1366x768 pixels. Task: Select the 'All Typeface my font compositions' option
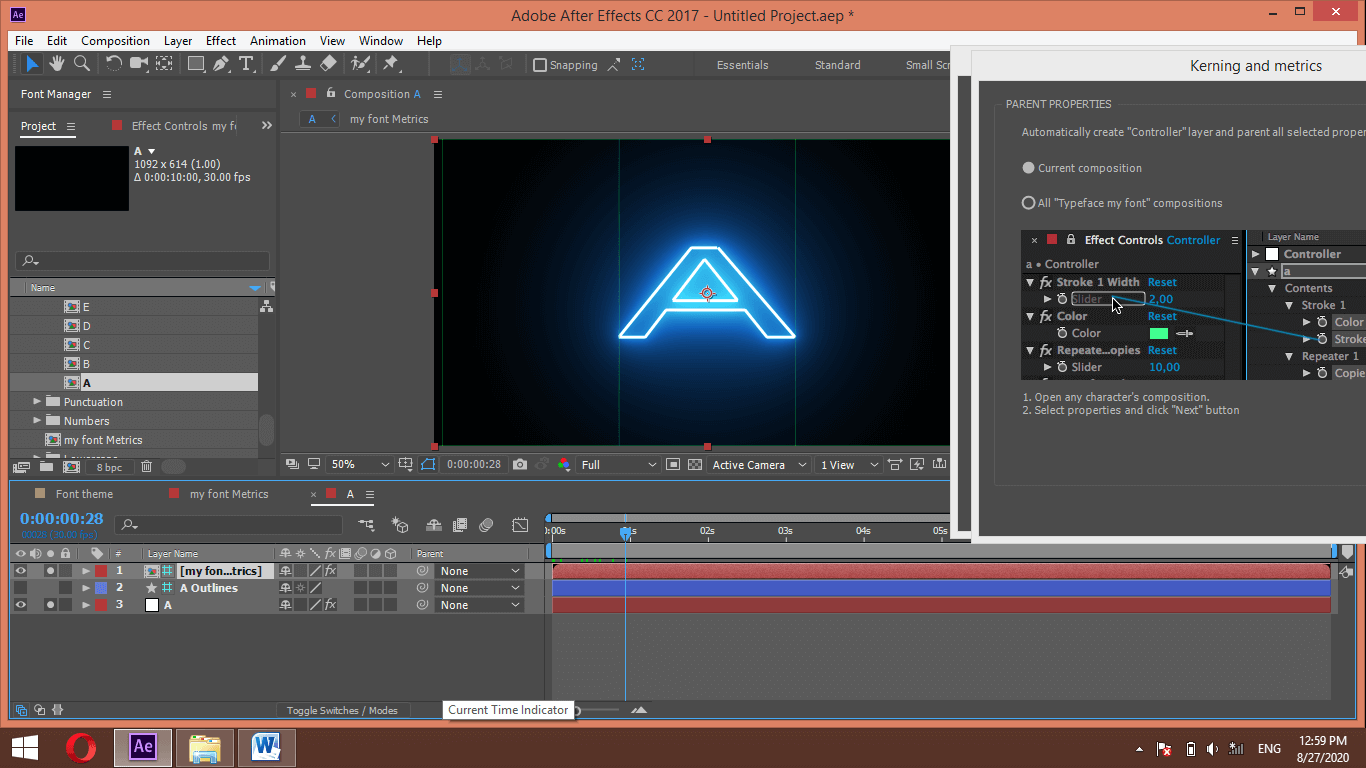(x=1028, y=202)
